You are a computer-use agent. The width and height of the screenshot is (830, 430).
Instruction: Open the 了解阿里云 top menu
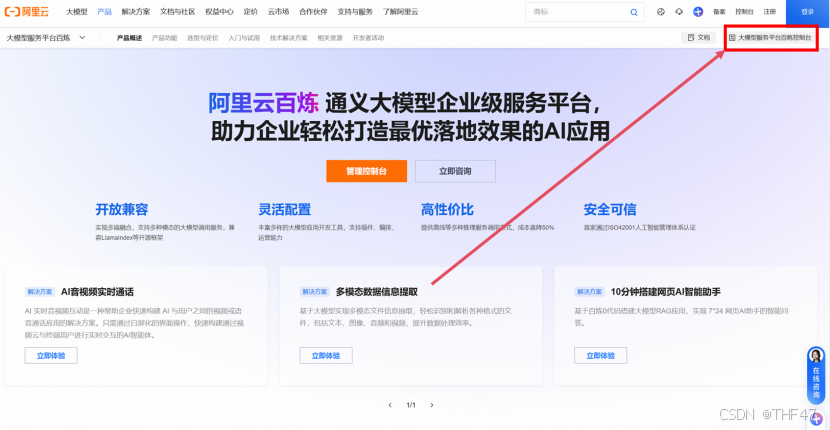pos(400,12)
